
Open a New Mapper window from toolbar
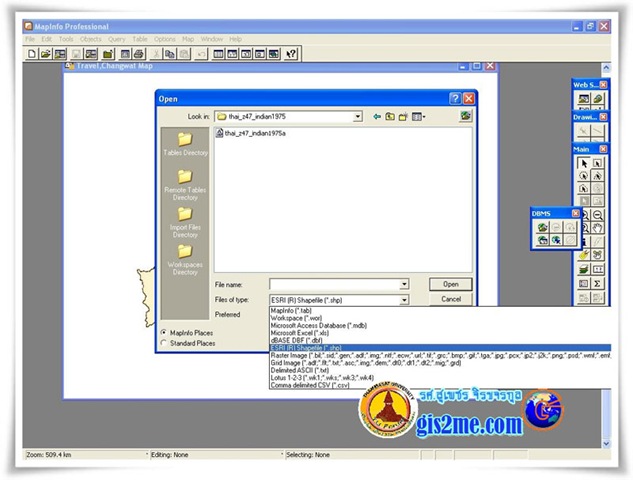coord(232,54)
